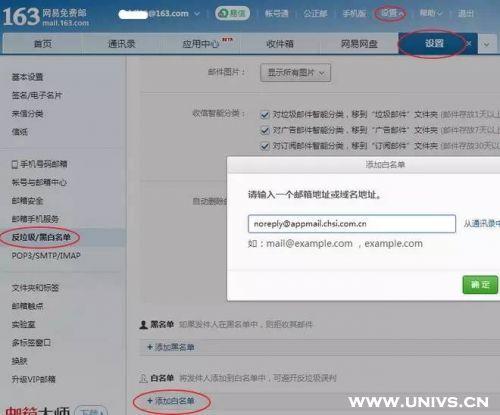Screen dimensions: 500x415
Task: Open 换肤 in the sidebar
Action: tap(19, 361)
